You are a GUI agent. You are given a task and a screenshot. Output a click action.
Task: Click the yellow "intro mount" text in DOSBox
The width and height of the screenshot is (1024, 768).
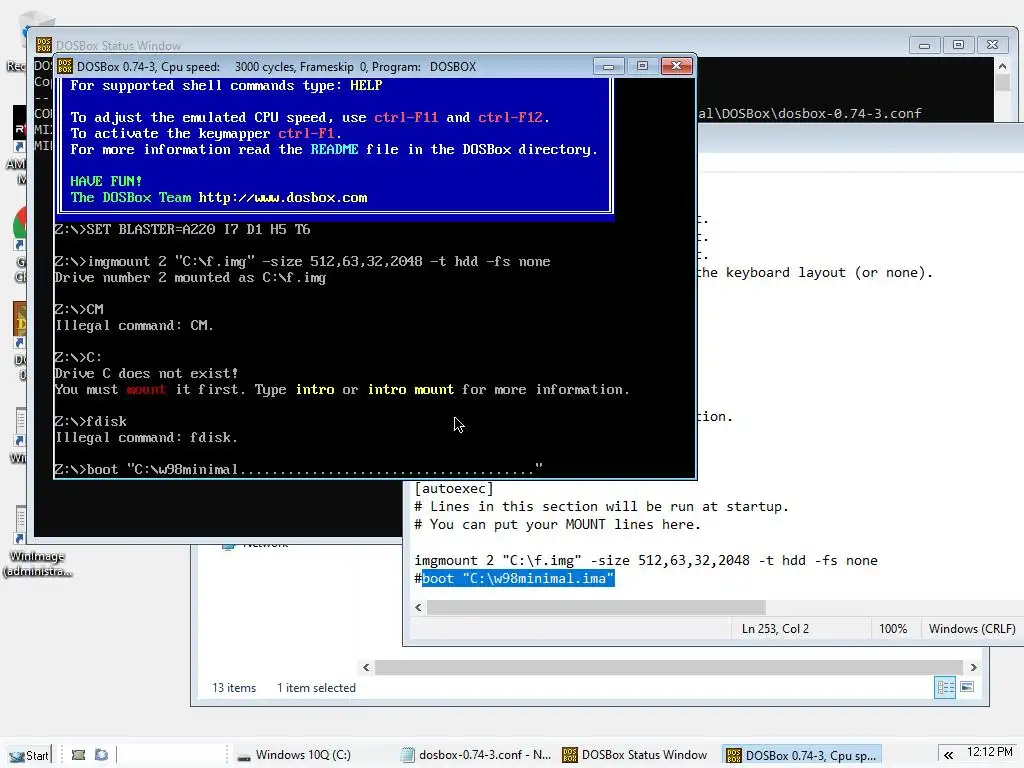pyautogui.click(x=411, y=390)
